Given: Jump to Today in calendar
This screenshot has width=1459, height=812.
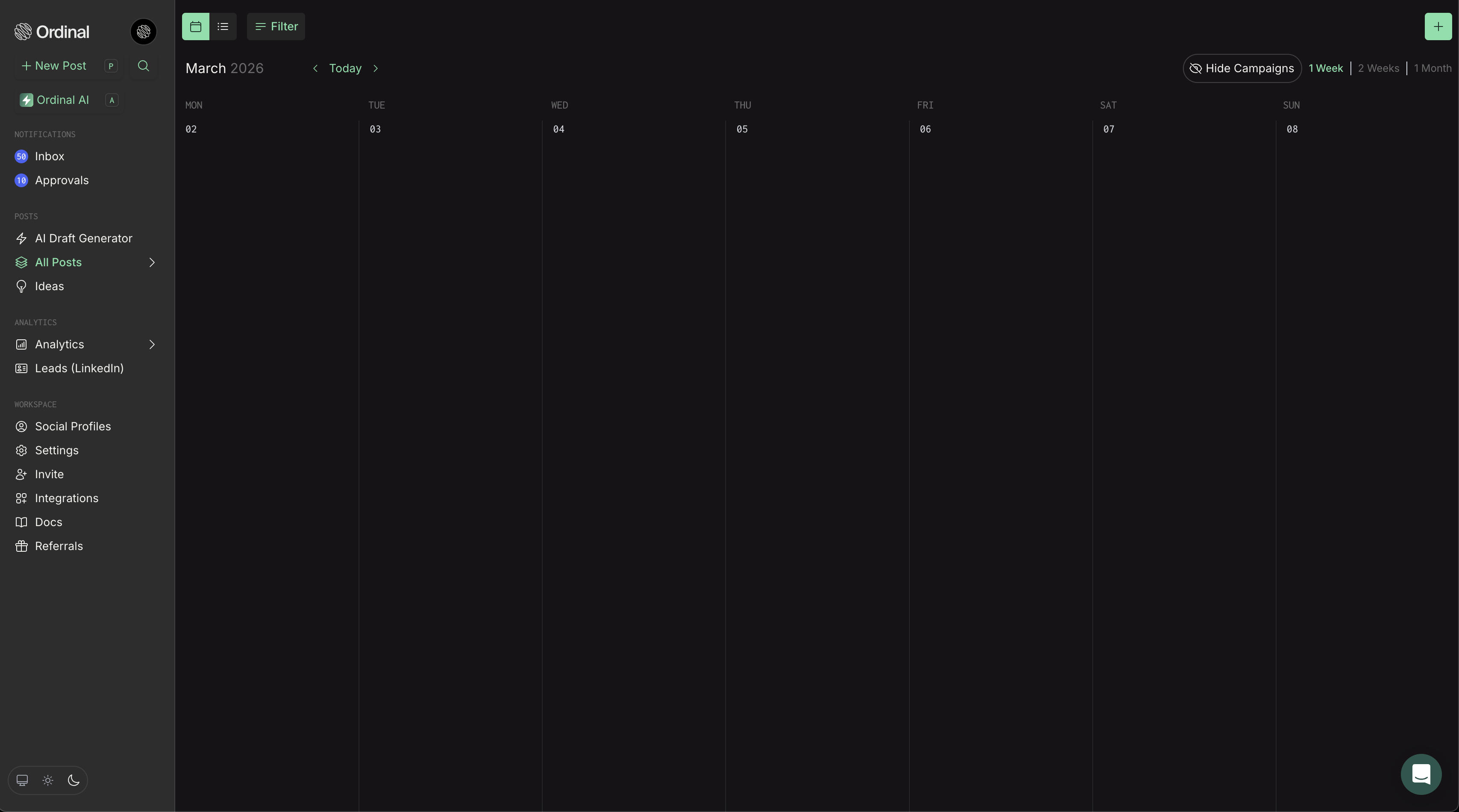Looking at the screenshot, I should click(x=345, y=68).
